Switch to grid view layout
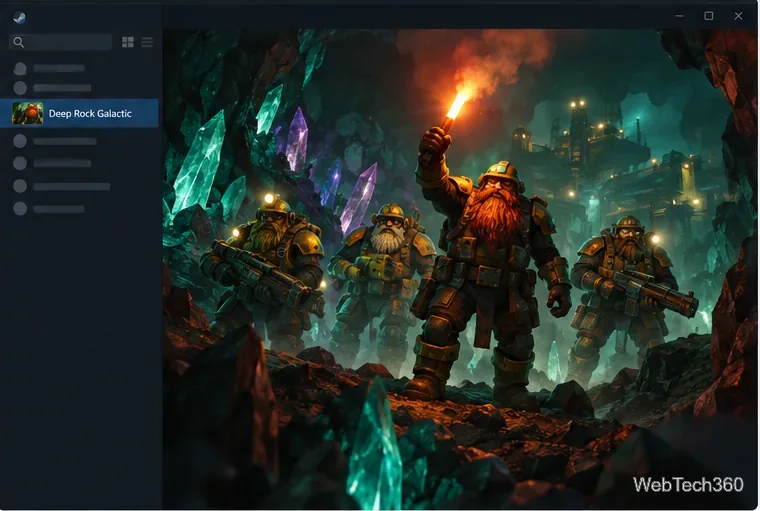The width and height of the screenshot is (760, 511). pos(128,42)
